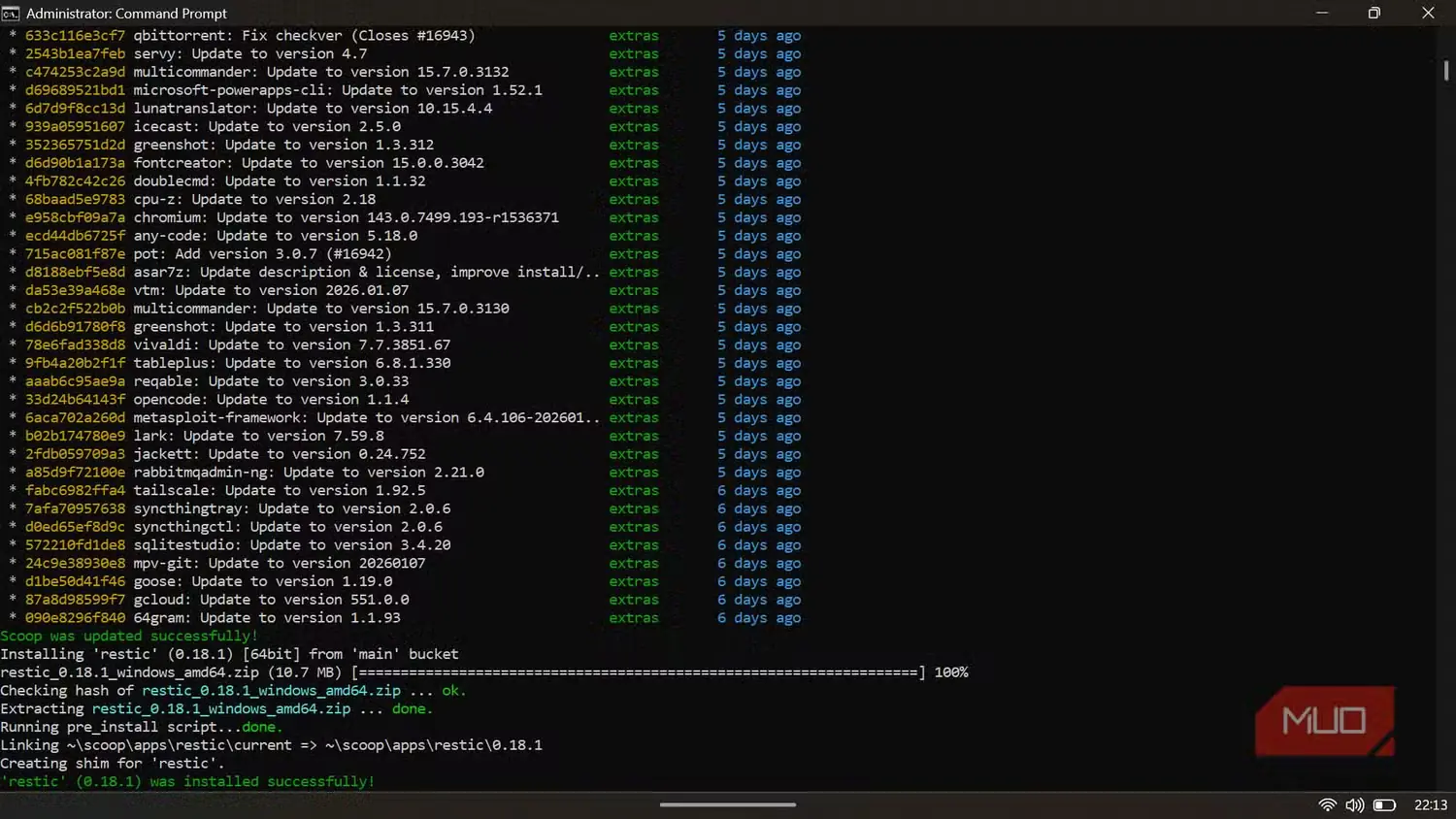This screenshot has width=1456, height=819.
Task: Select the tableplus version 6.8.1.330 message
Action: click(292, 363)
